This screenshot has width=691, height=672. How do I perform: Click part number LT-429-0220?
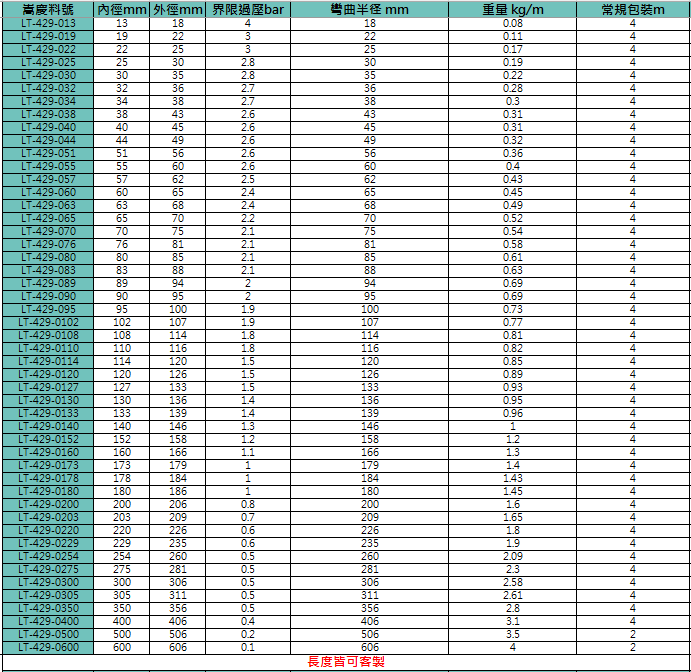pyautogui.click(x=48, y=530)
